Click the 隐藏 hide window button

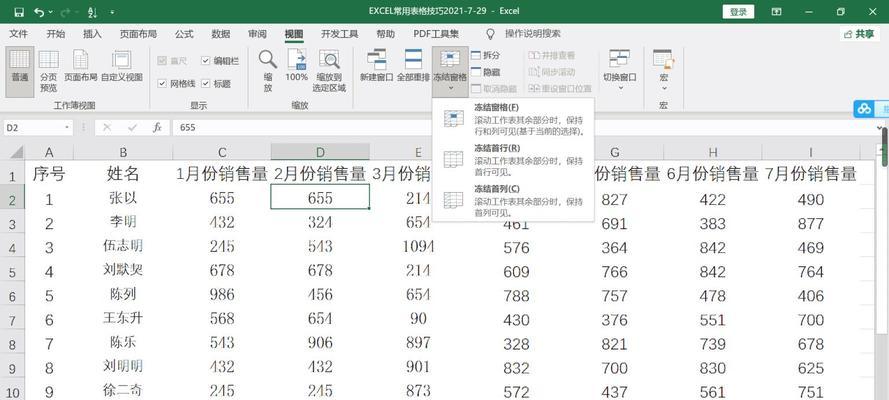click(486, 72)
